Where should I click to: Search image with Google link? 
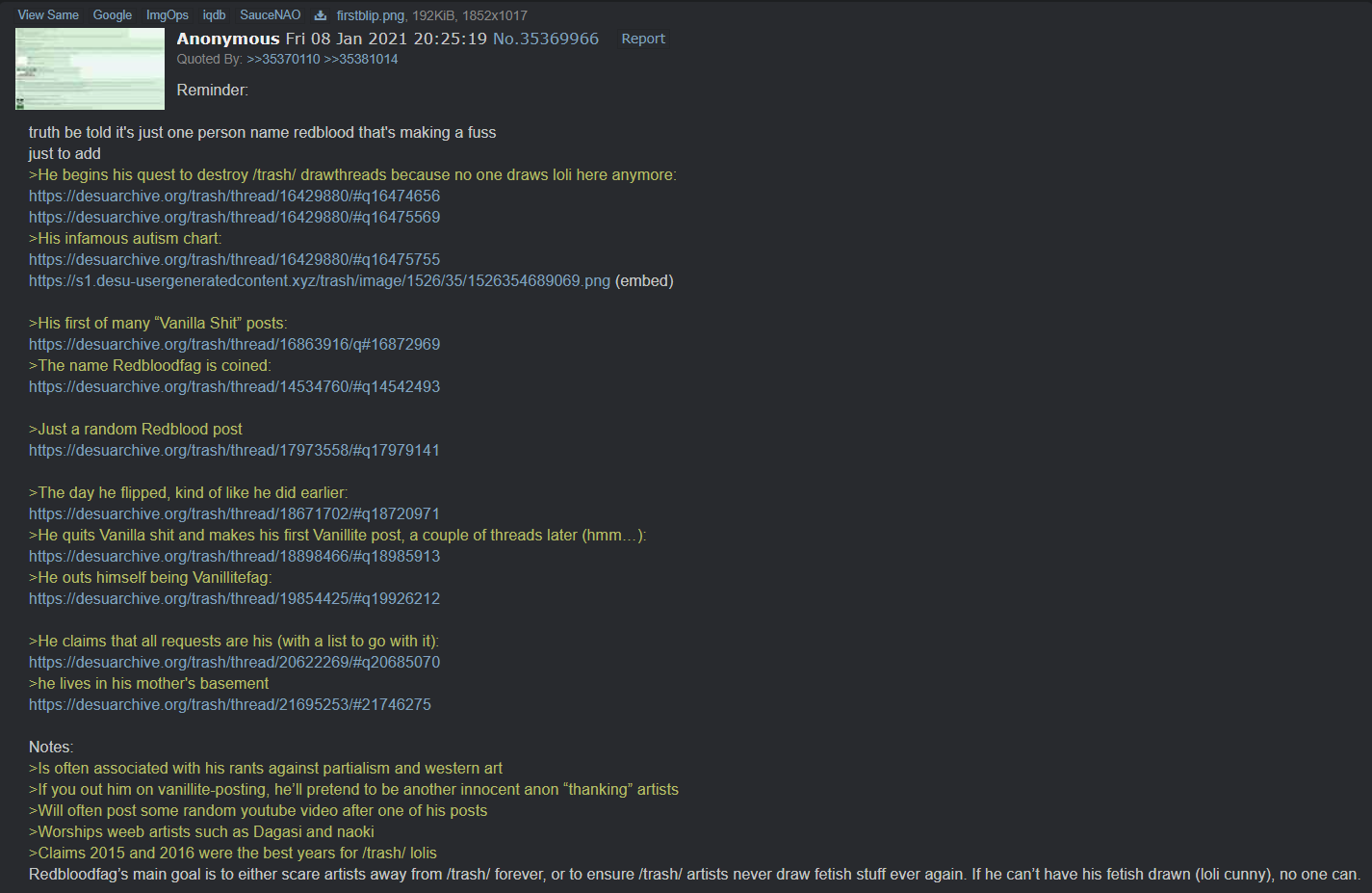113,15
